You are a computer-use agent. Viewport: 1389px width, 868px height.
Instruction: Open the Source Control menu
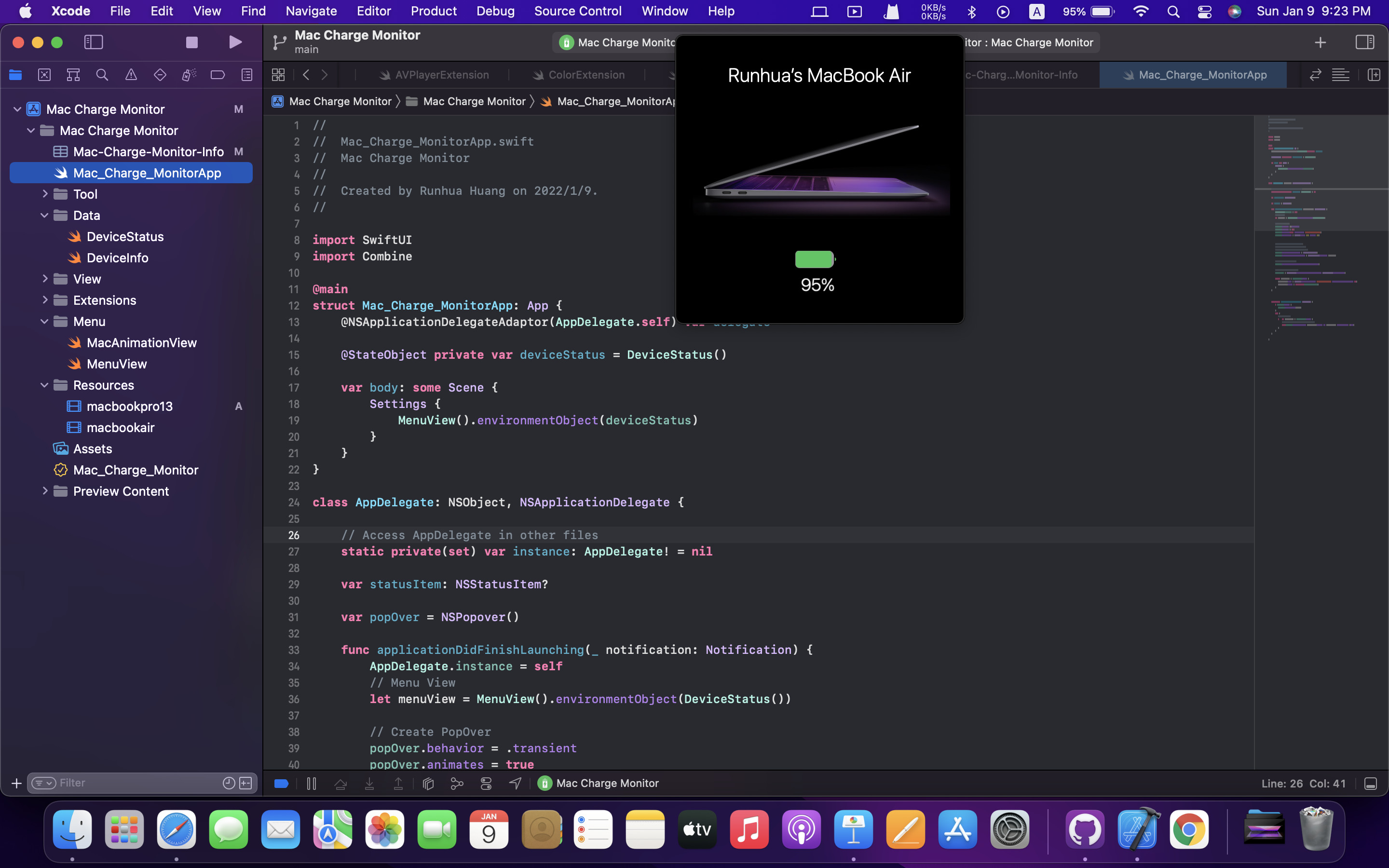click(577, 11)
